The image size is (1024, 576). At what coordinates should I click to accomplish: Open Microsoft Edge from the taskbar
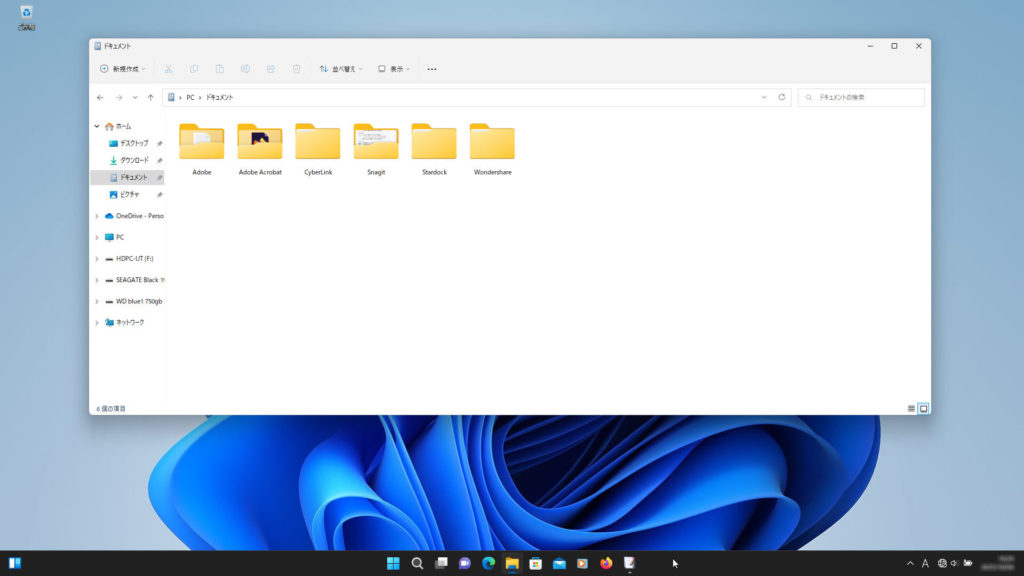[488, 563]
